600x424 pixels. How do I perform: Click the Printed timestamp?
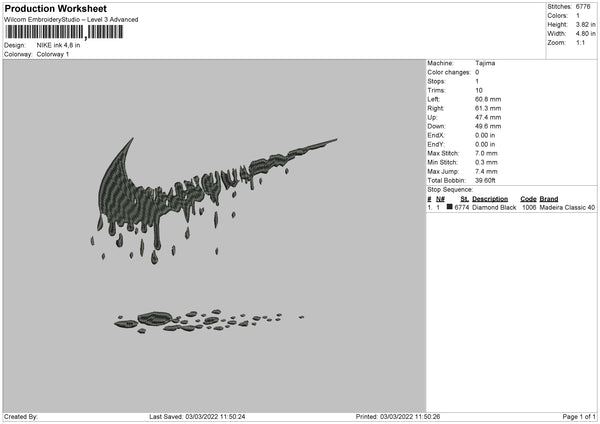click(x=398, y=416)
